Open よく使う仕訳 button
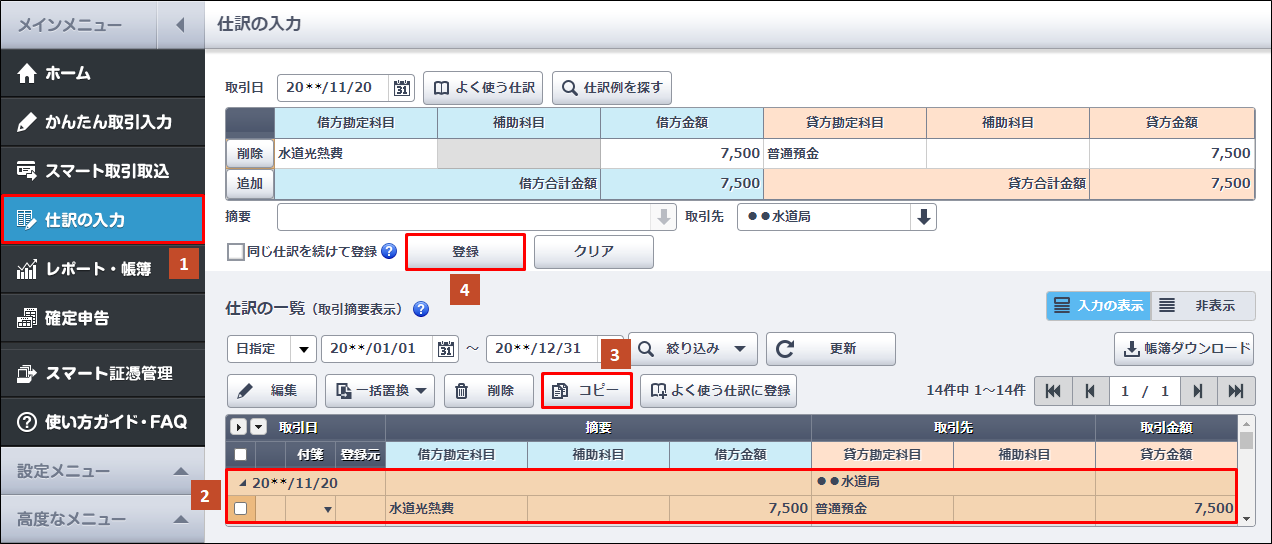 click(484, 87)
